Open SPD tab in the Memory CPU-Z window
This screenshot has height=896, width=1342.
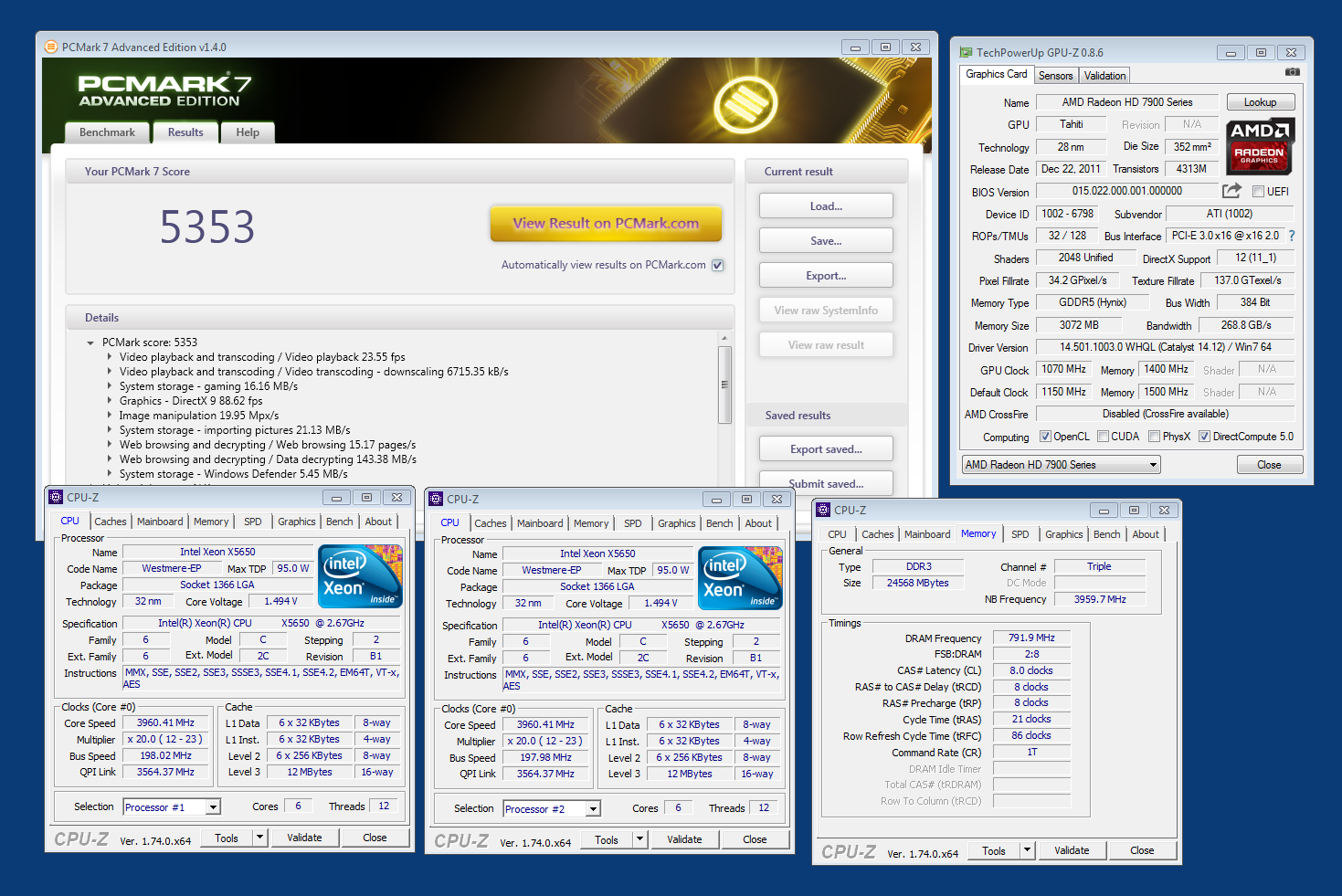pos(1020,534)
